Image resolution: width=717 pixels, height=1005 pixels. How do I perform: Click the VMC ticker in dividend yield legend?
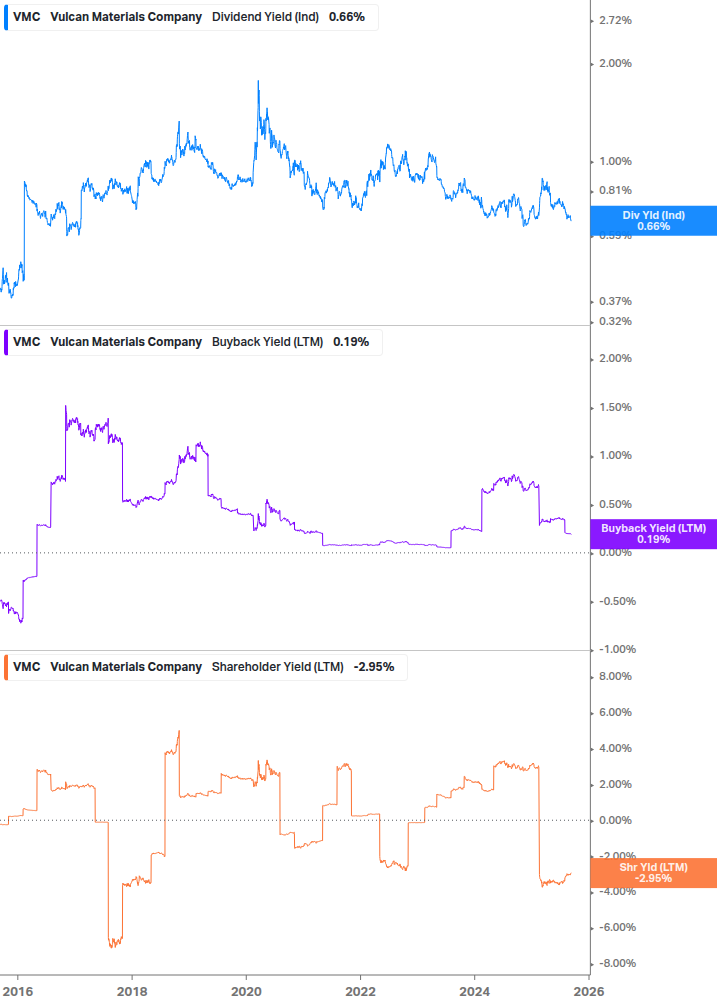coord(26,17)
